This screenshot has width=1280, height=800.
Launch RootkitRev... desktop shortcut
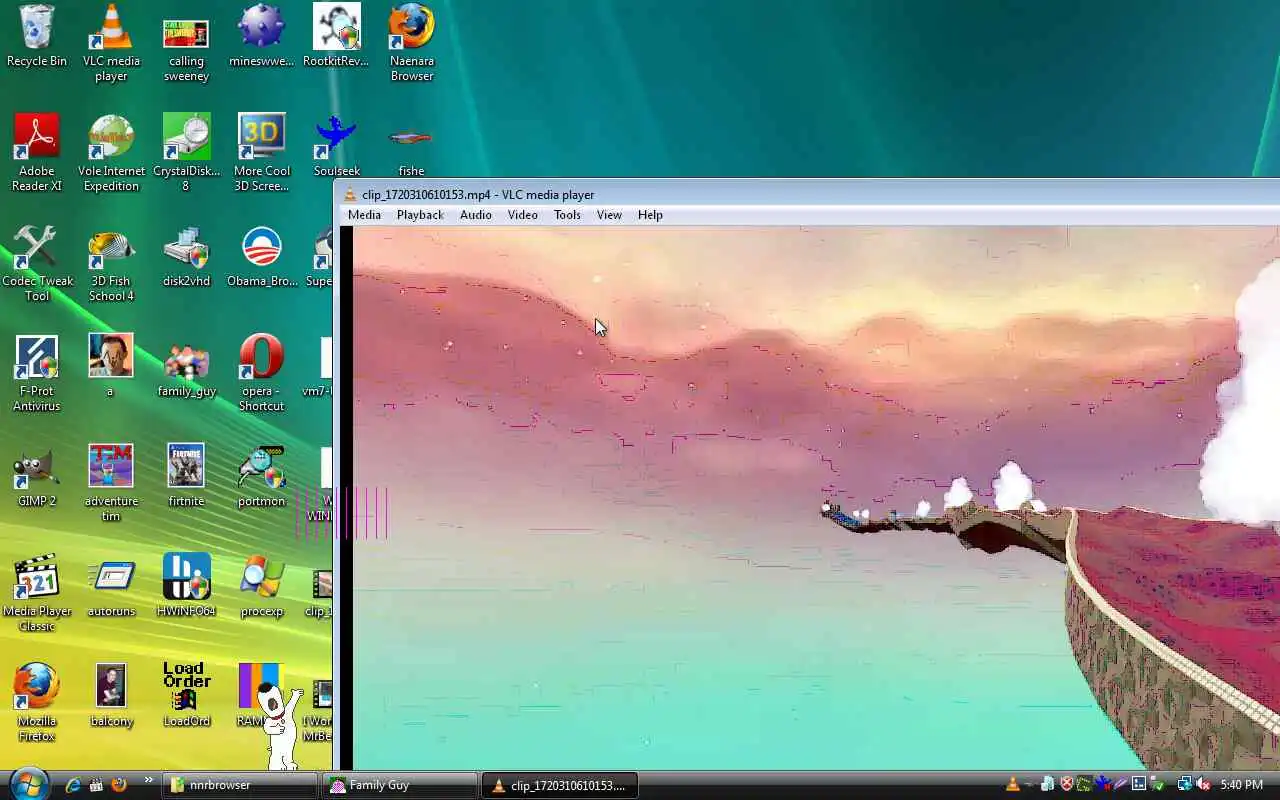336,37
